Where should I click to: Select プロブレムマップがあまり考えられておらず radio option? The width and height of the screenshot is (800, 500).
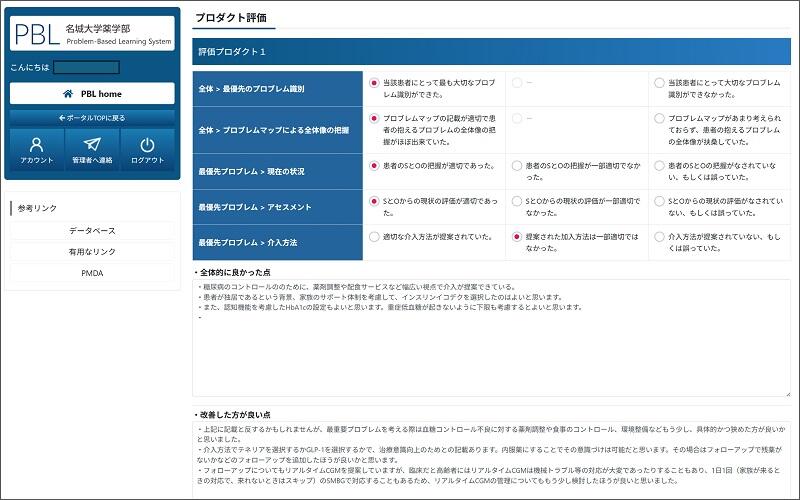659,118
